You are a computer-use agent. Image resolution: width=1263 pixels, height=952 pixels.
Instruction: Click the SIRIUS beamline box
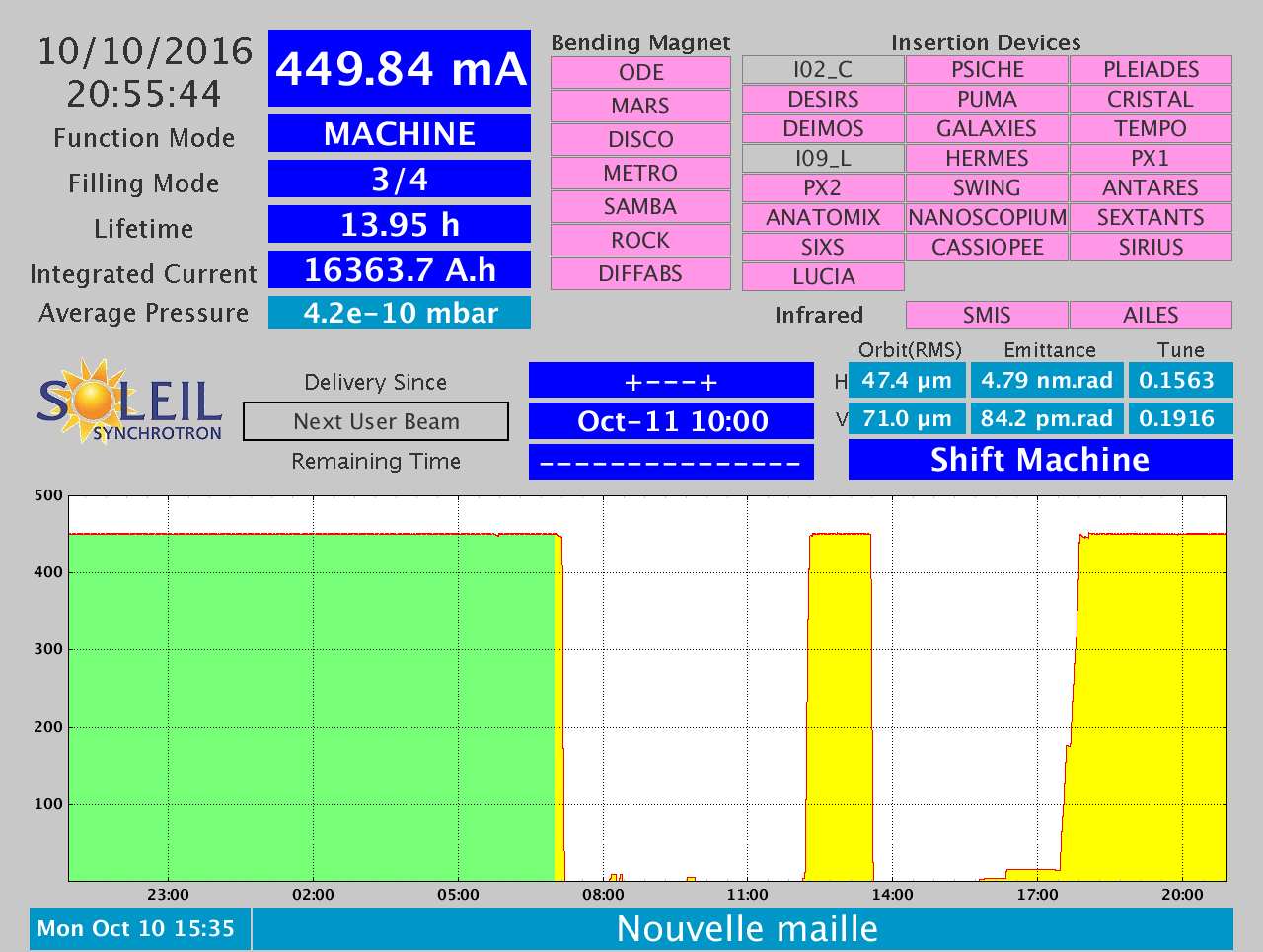click(x=1151, y=248)
